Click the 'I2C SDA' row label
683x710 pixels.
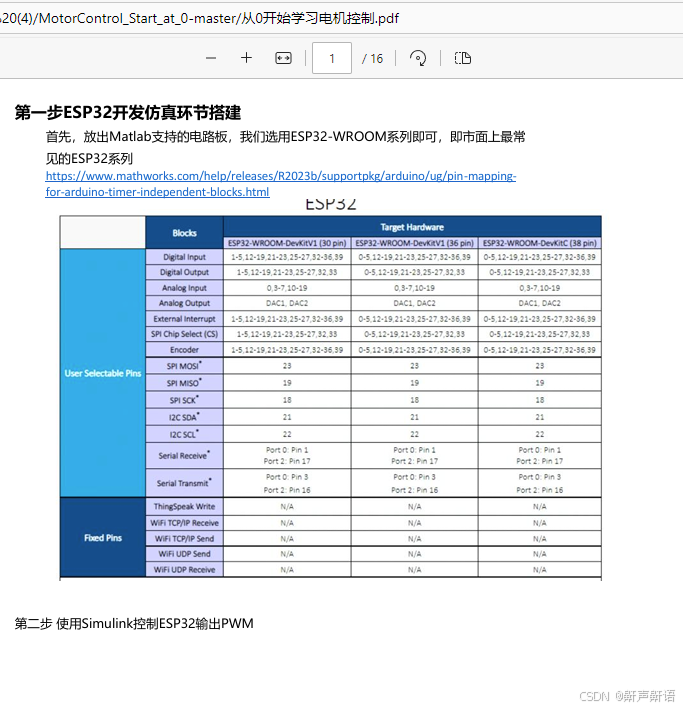184,417
